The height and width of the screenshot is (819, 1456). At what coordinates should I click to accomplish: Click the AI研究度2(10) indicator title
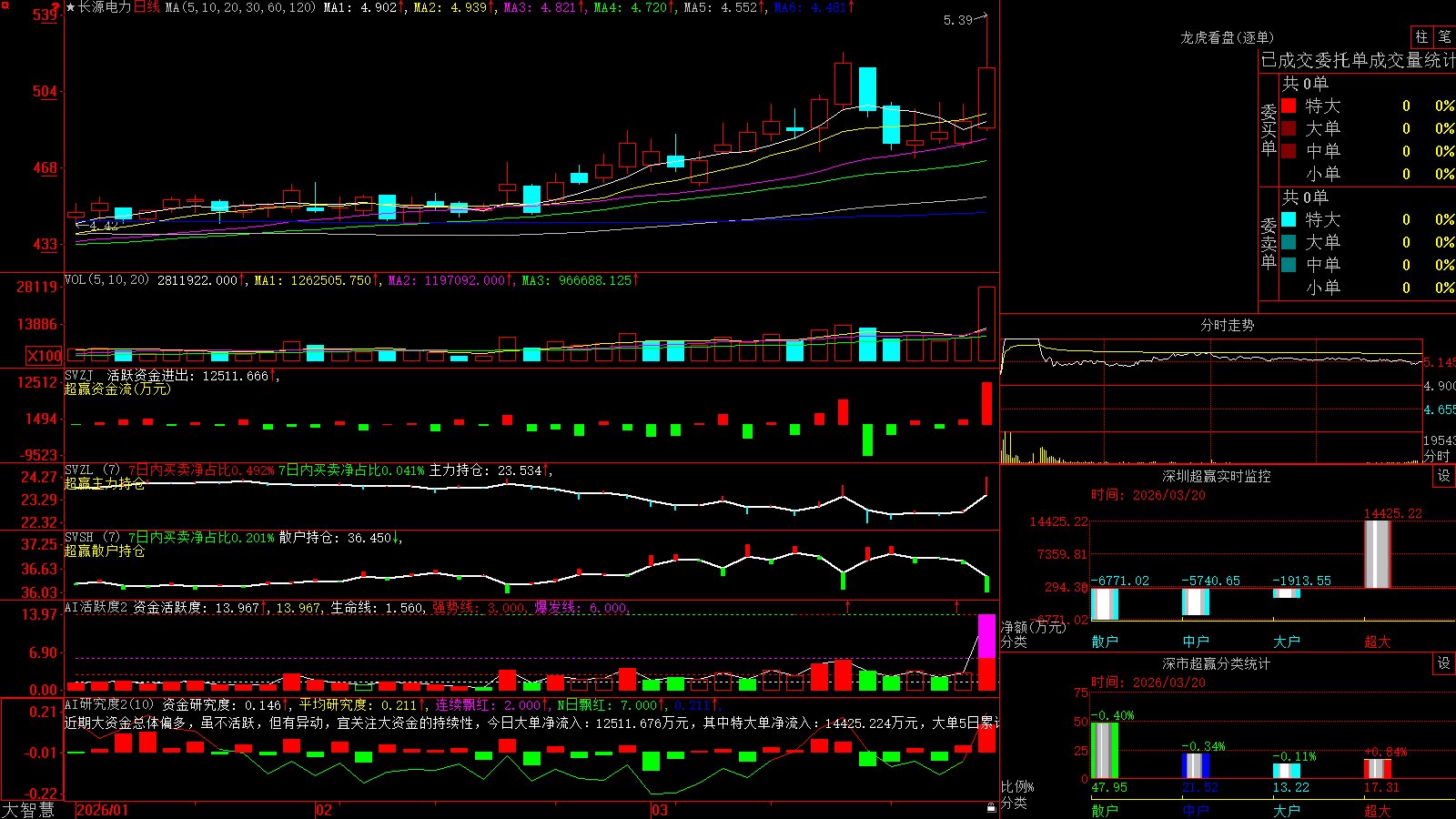pos(109,704)
